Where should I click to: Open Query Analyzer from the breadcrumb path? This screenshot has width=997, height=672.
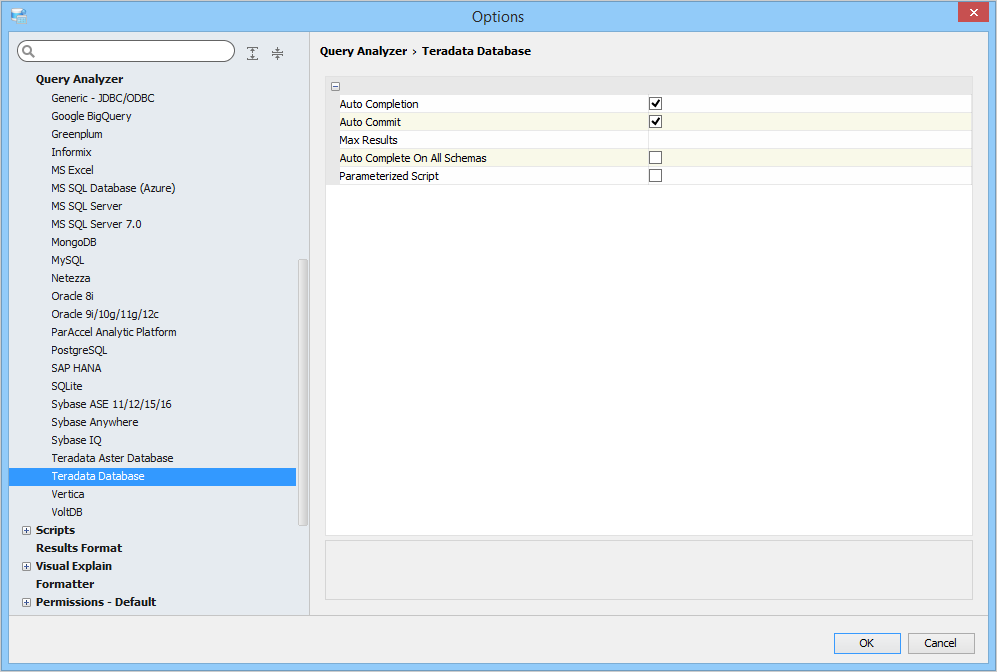coord(362,51)
